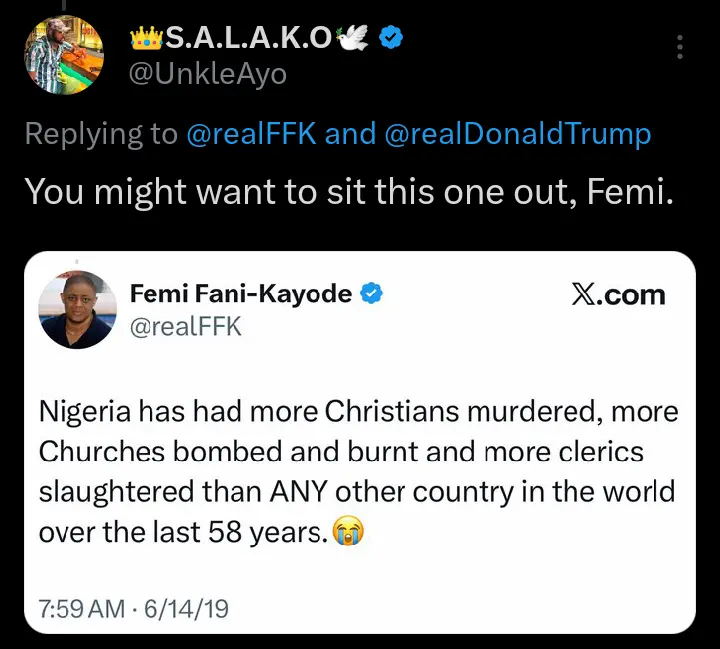720x649 pixels.
Task: Click the @realFFK handle under Femi Fani-Kayode
Action: pyautogui.click(x=186, y=326)
